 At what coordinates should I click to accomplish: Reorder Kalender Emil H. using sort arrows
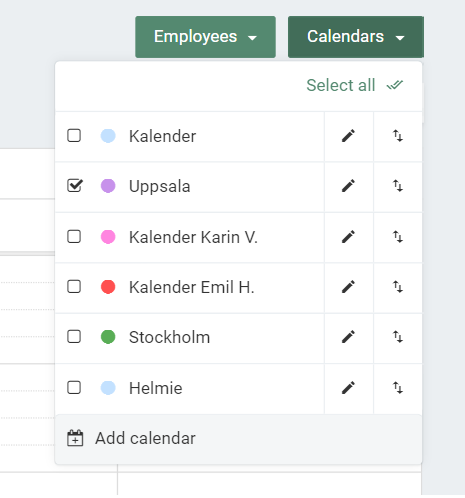click(398, 287)
